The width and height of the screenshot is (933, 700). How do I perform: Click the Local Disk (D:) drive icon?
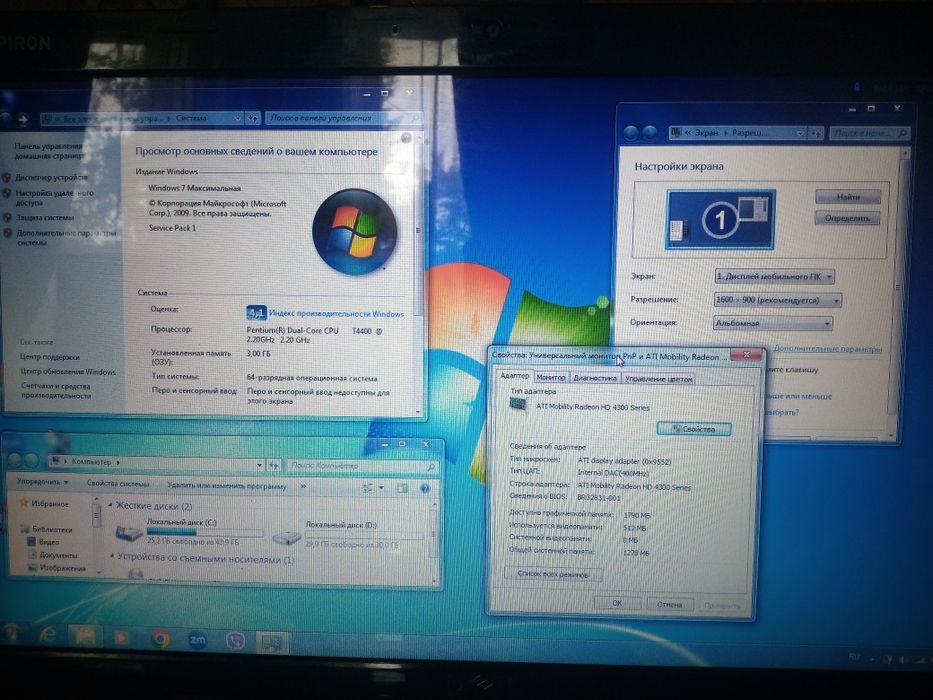[287, 537]
